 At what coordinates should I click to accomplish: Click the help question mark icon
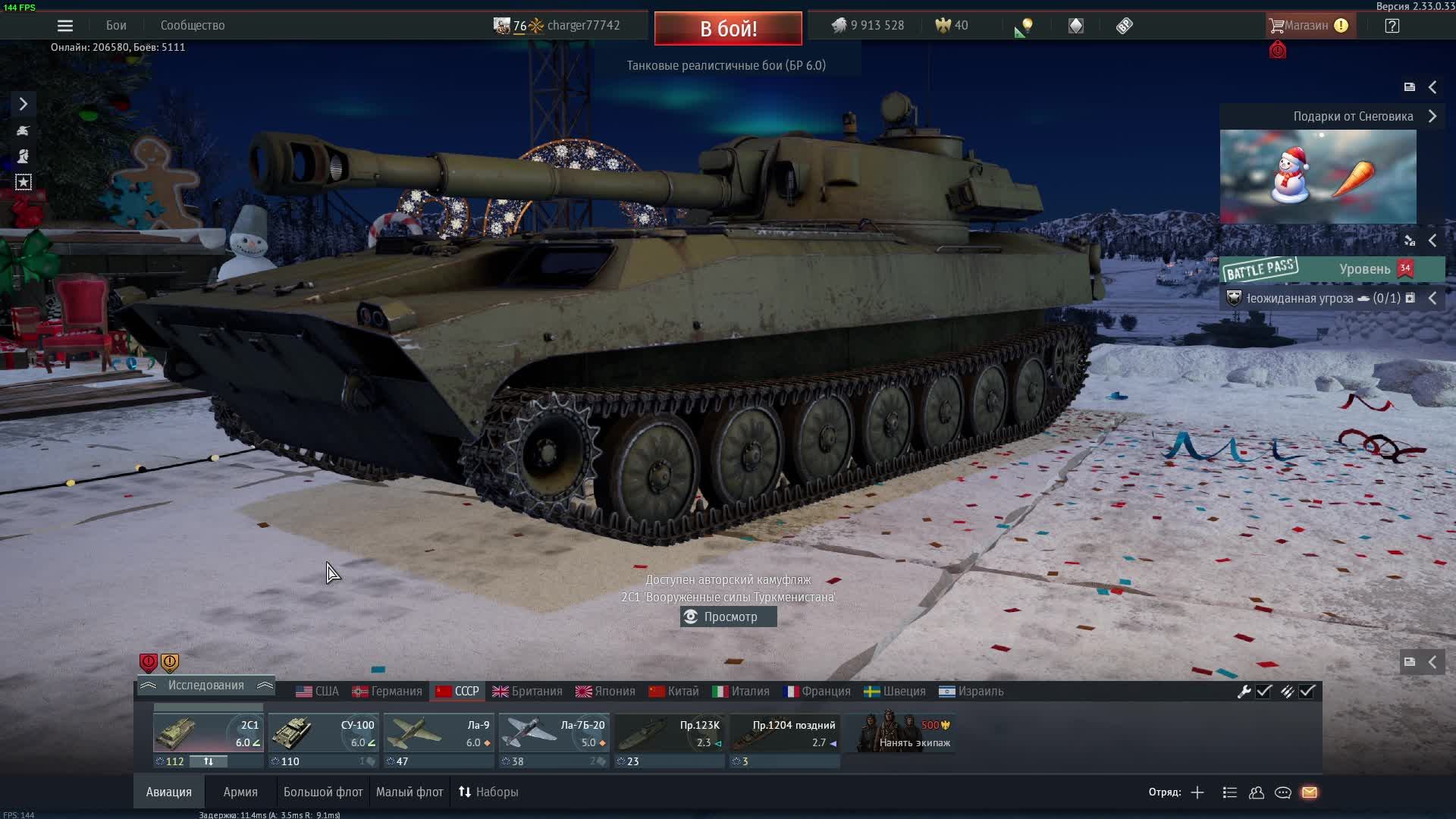tap(1392, 26)
